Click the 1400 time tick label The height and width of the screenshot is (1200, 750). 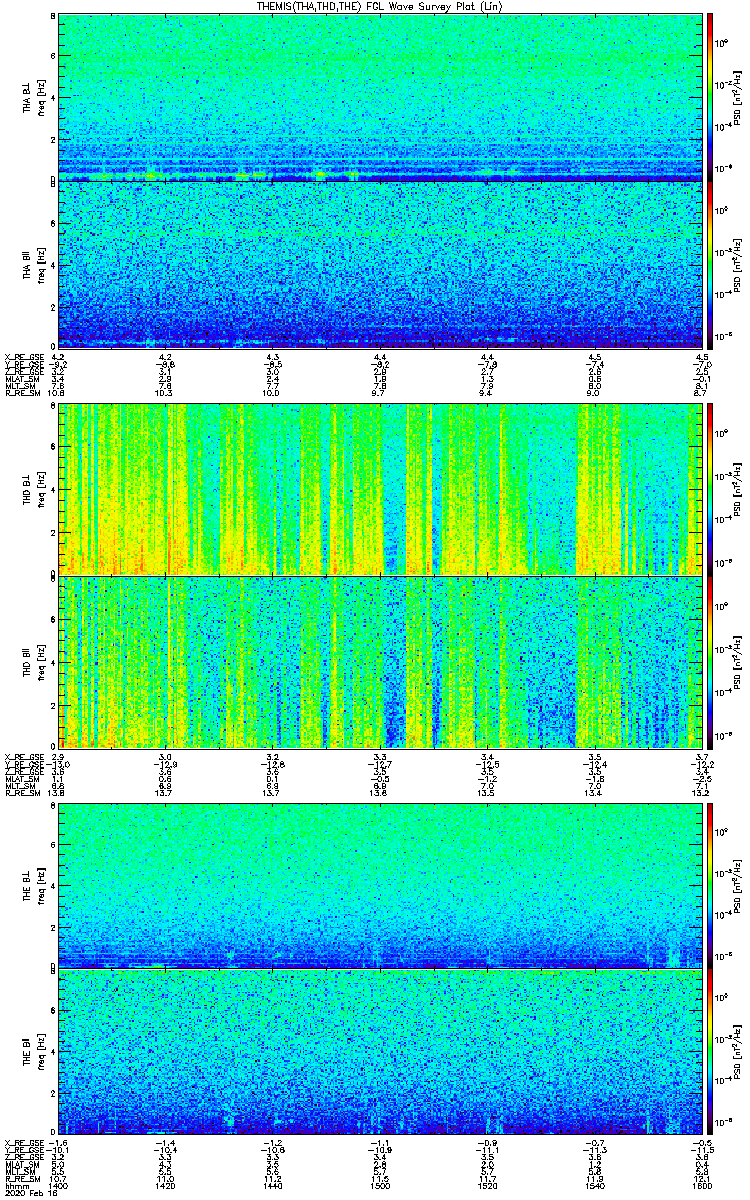pos(58,1186)
